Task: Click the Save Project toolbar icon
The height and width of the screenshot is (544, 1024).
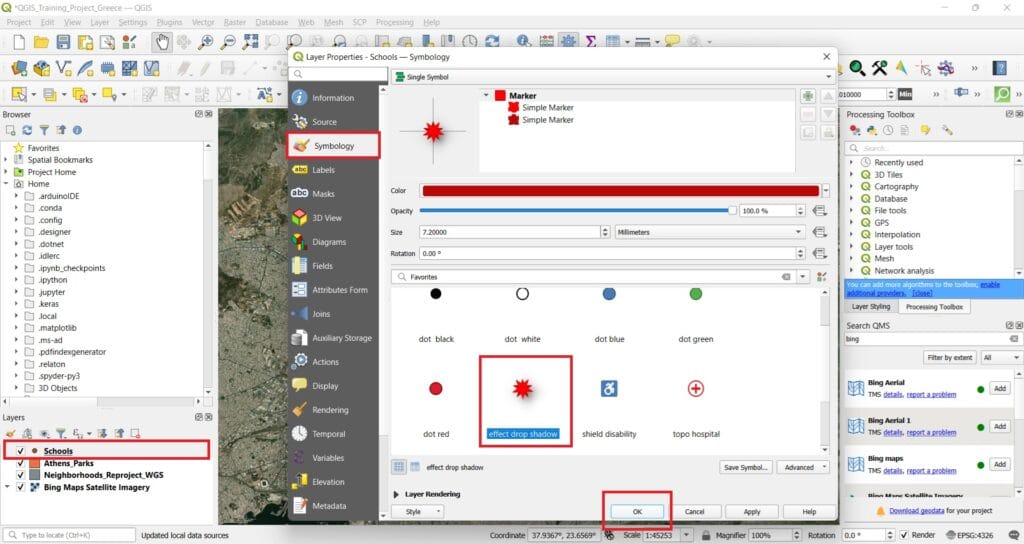Action: tap(63, 42)
